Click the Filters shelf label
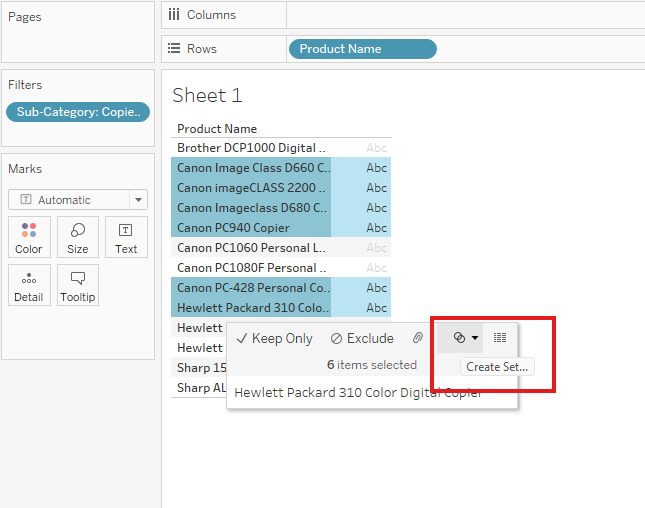Image resolution: width=645 pixels, height=508 pixels. (25, 85)
